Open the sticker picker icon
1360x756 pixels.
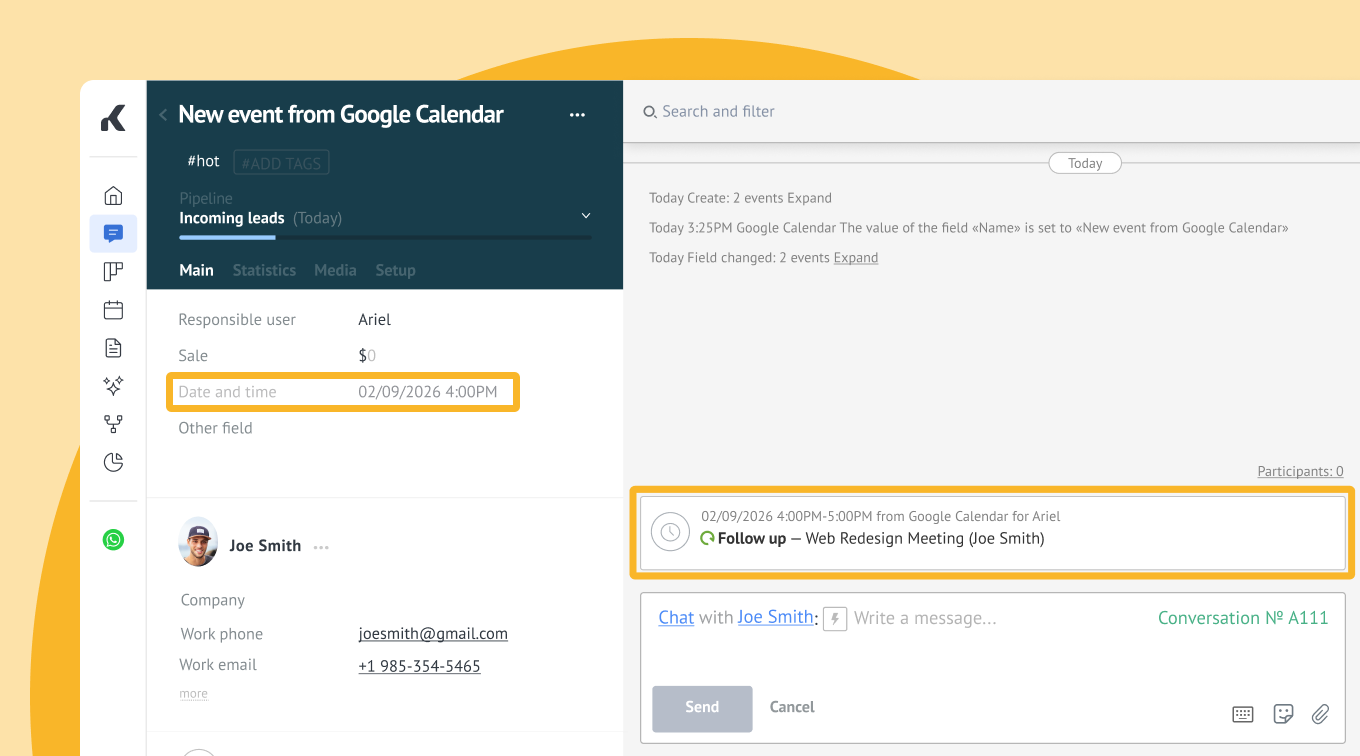[1283, 714]
